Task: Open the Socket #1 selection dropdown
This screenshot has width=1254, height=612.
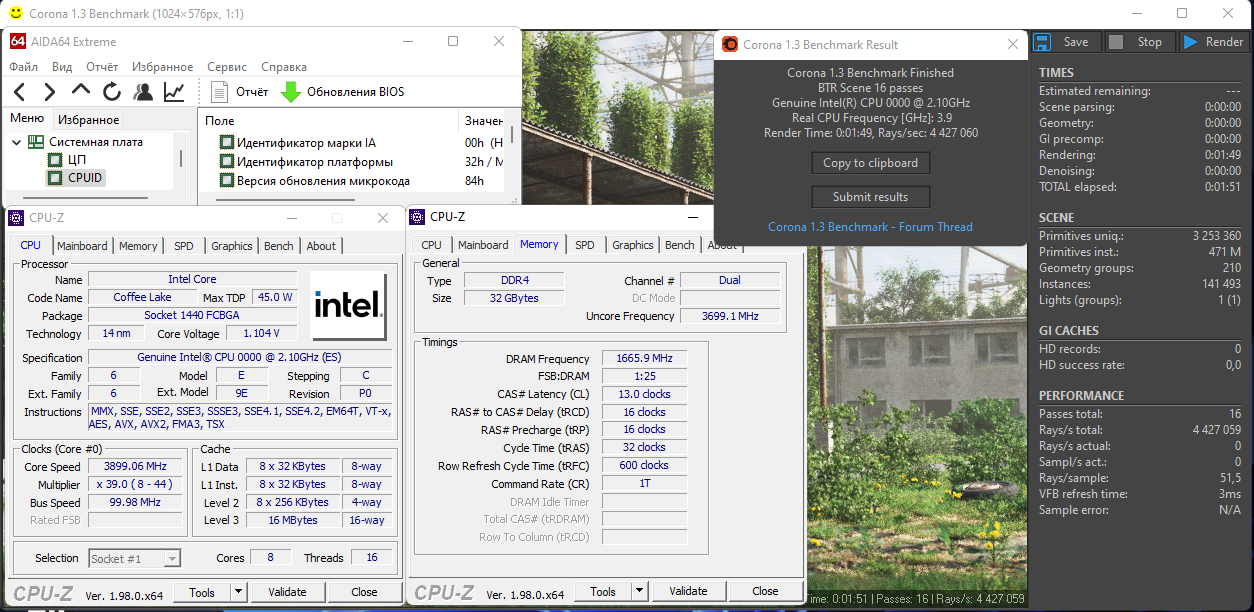Action: pos(135,558)
